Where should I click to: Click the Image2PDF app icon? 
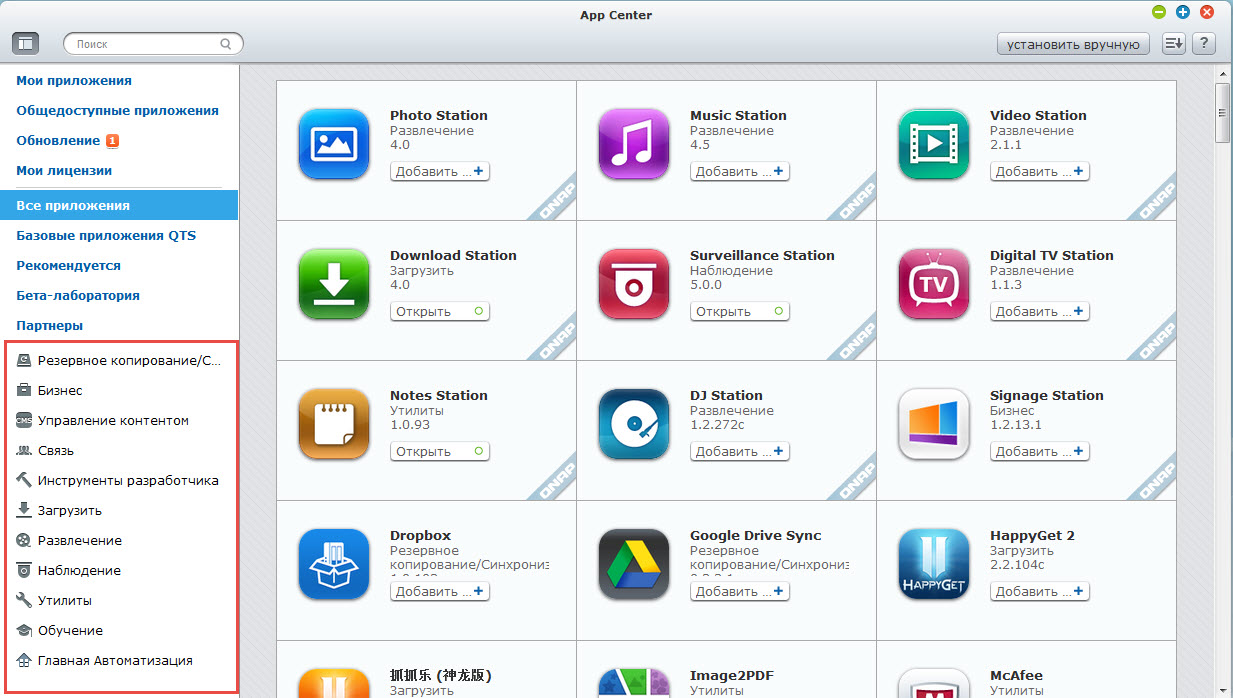[634, 683]
